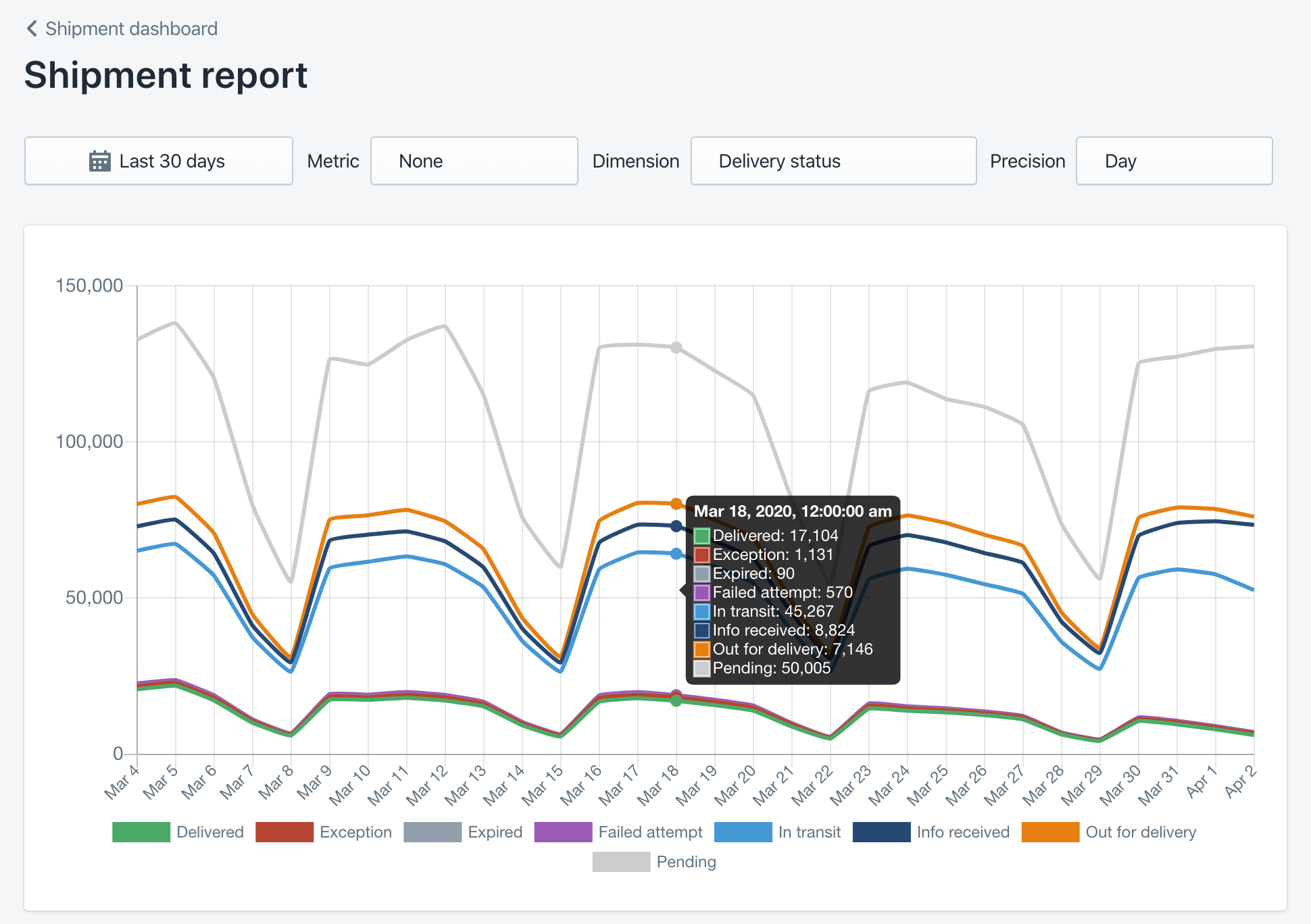Viewport: 1311px width, 924px height.
Task: Hide the Pending series legend swatch
Action: 621,862
